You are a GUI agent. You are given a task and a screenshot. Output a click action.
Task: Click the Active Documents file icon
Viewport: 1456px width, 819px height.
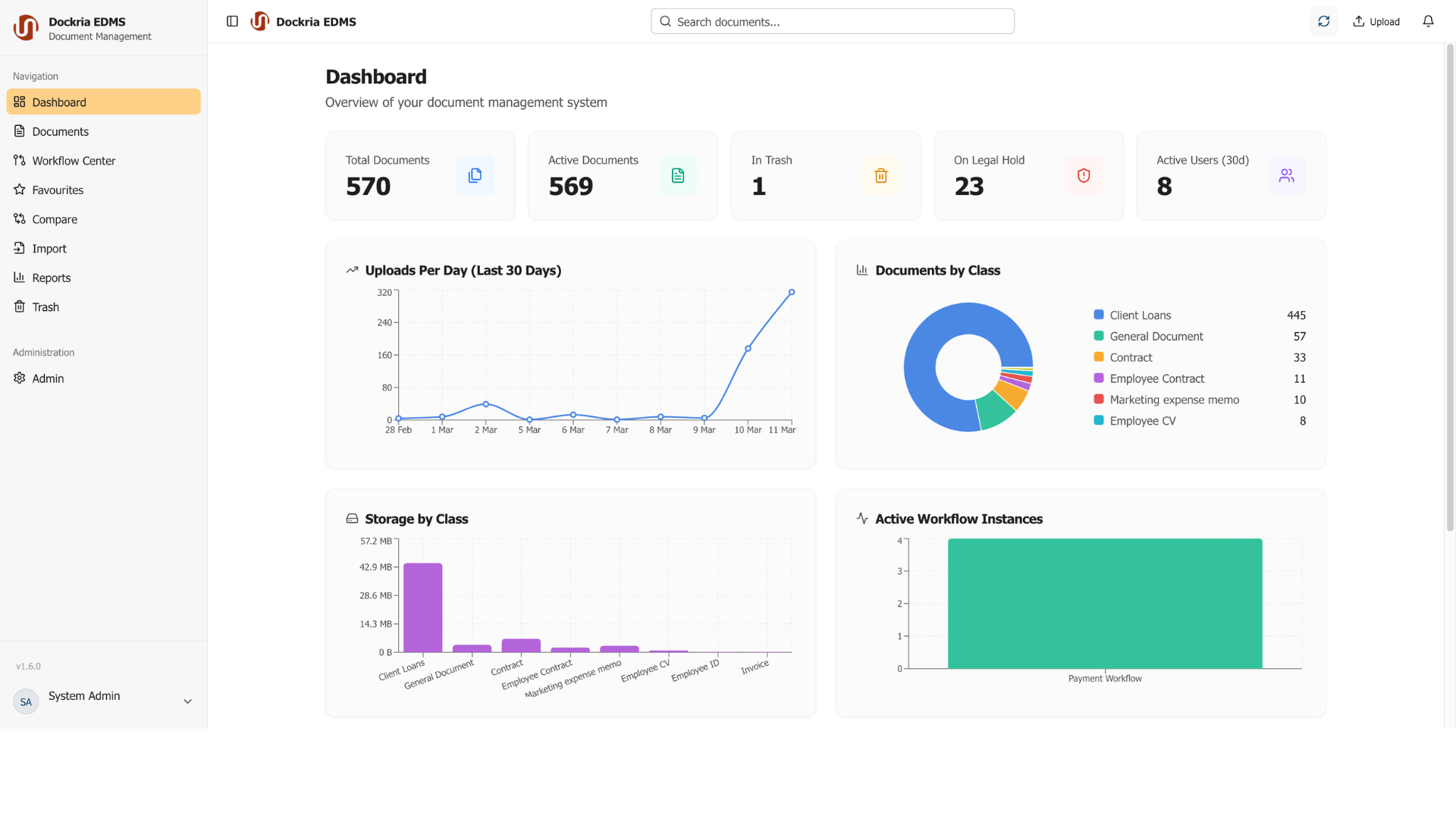pos(677,175)
